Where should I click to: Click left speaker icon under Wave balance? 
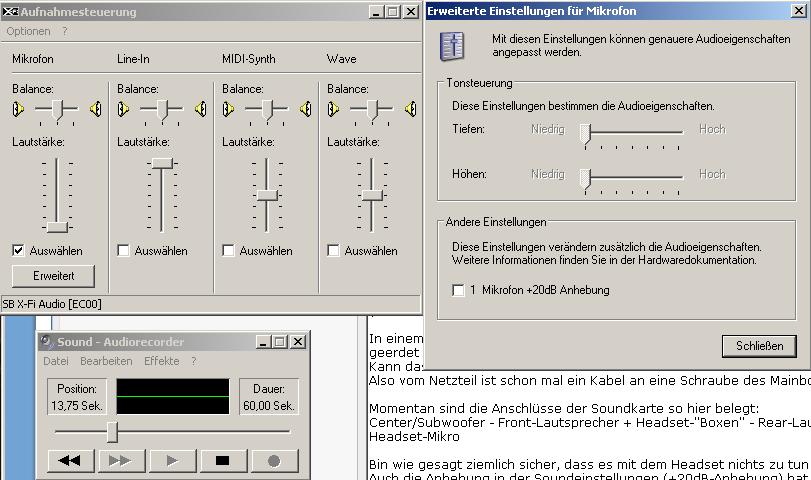coord(333,109)
